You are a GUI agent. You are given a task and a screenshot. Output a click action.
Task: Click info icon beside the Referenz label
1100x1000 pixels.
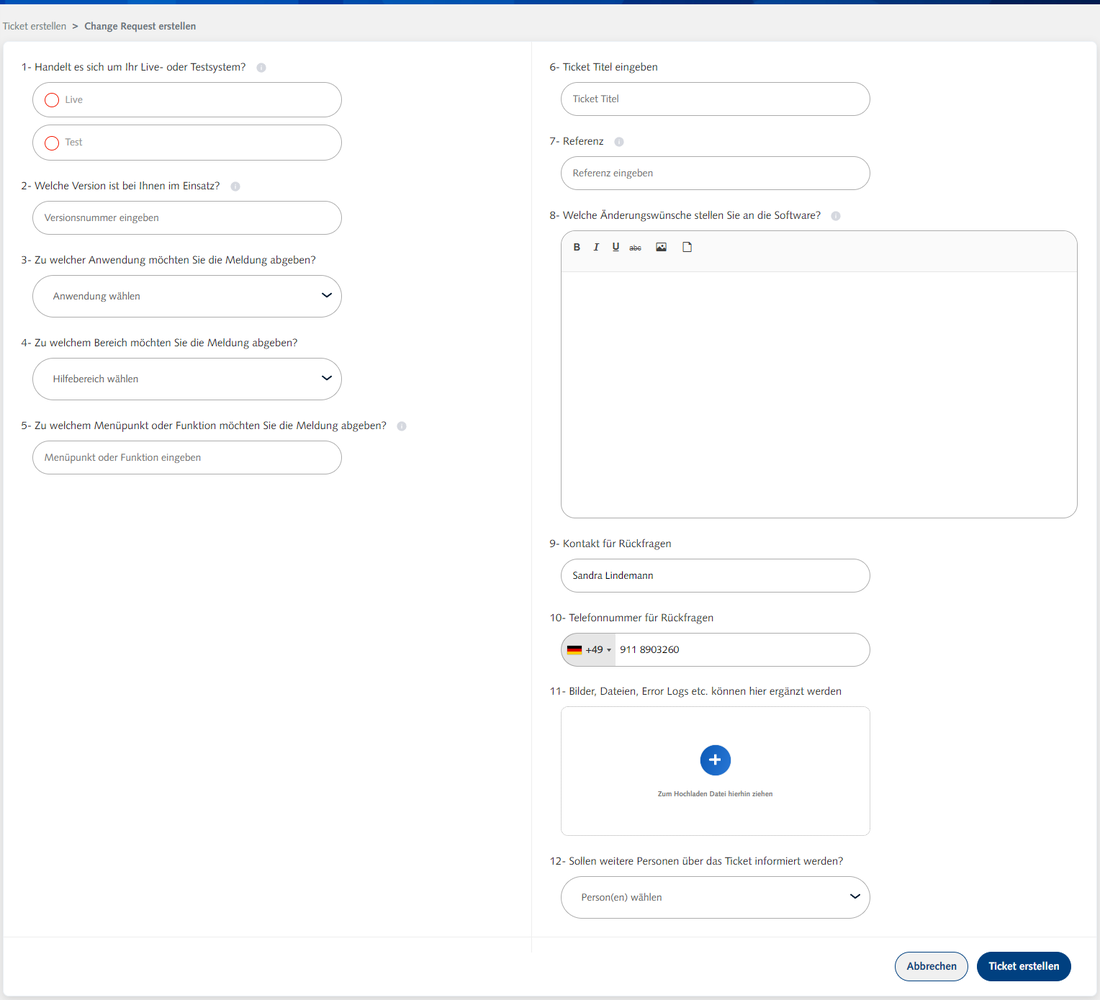pyautogui.click(x=619, y=142)
